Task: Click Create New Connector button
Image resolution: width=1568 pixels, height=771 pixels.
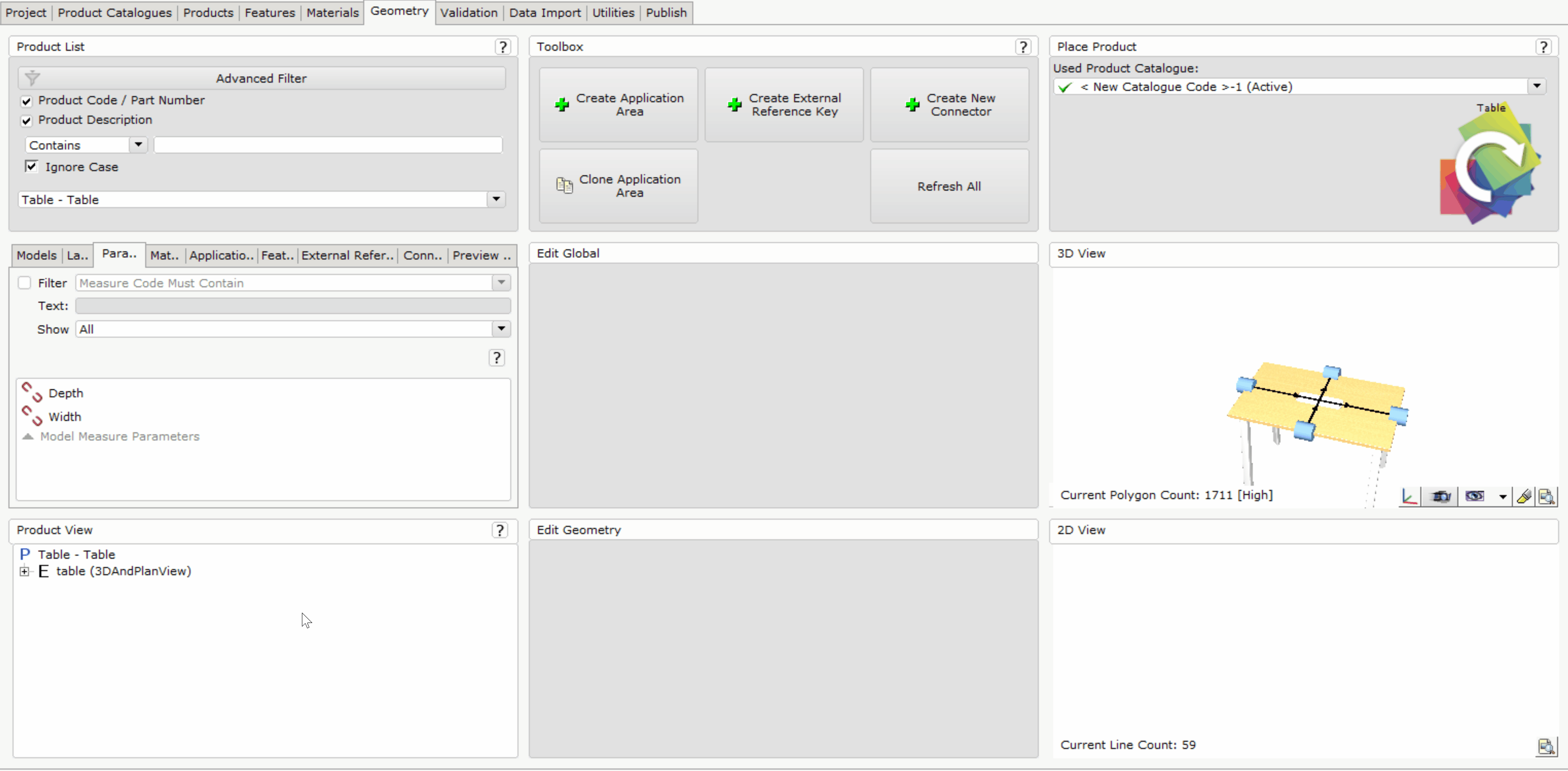Action: click(950, 105)
